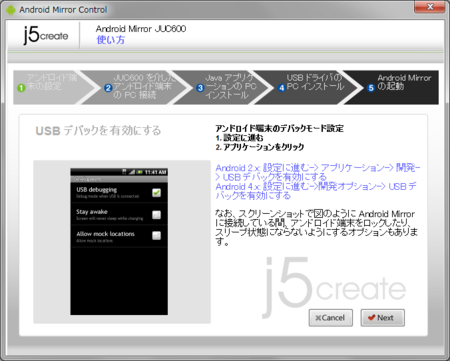
Task: Toggle USB debugging checkbox in phone image
Action: click(x=156, y=193)
